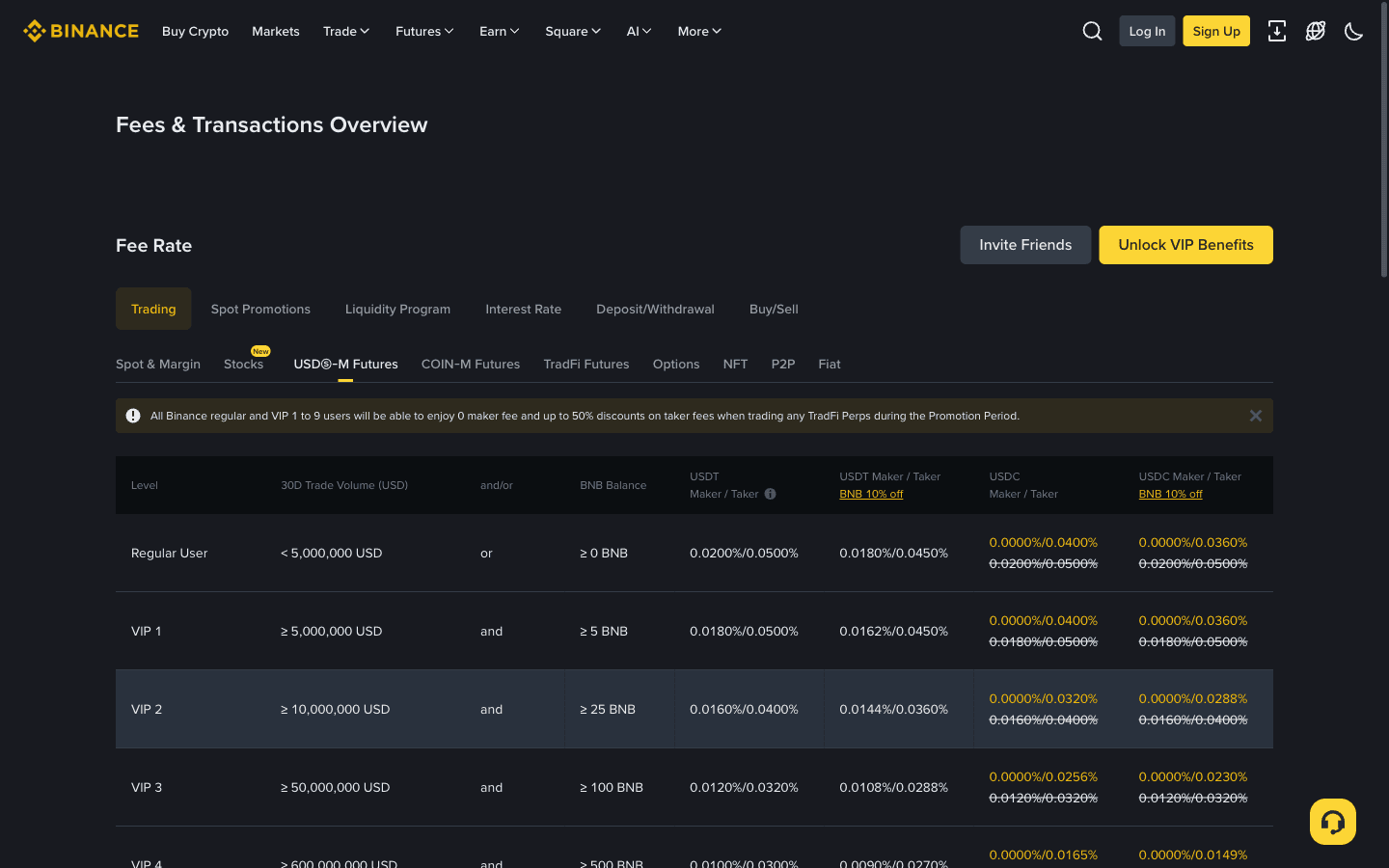Select the Options sub-tab
1389x868 pixels.
tap(676, 364)
